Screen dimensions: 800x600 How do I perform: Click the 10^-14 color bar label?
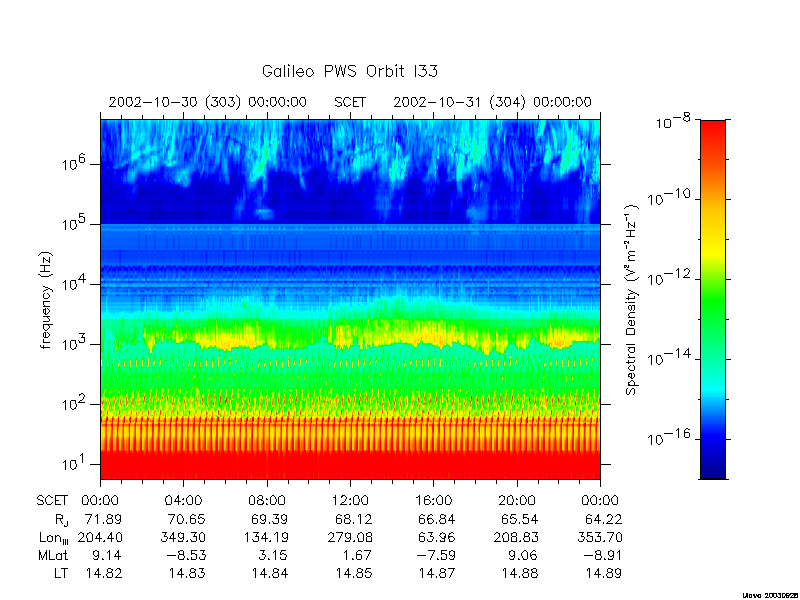[x=670, y=358]
